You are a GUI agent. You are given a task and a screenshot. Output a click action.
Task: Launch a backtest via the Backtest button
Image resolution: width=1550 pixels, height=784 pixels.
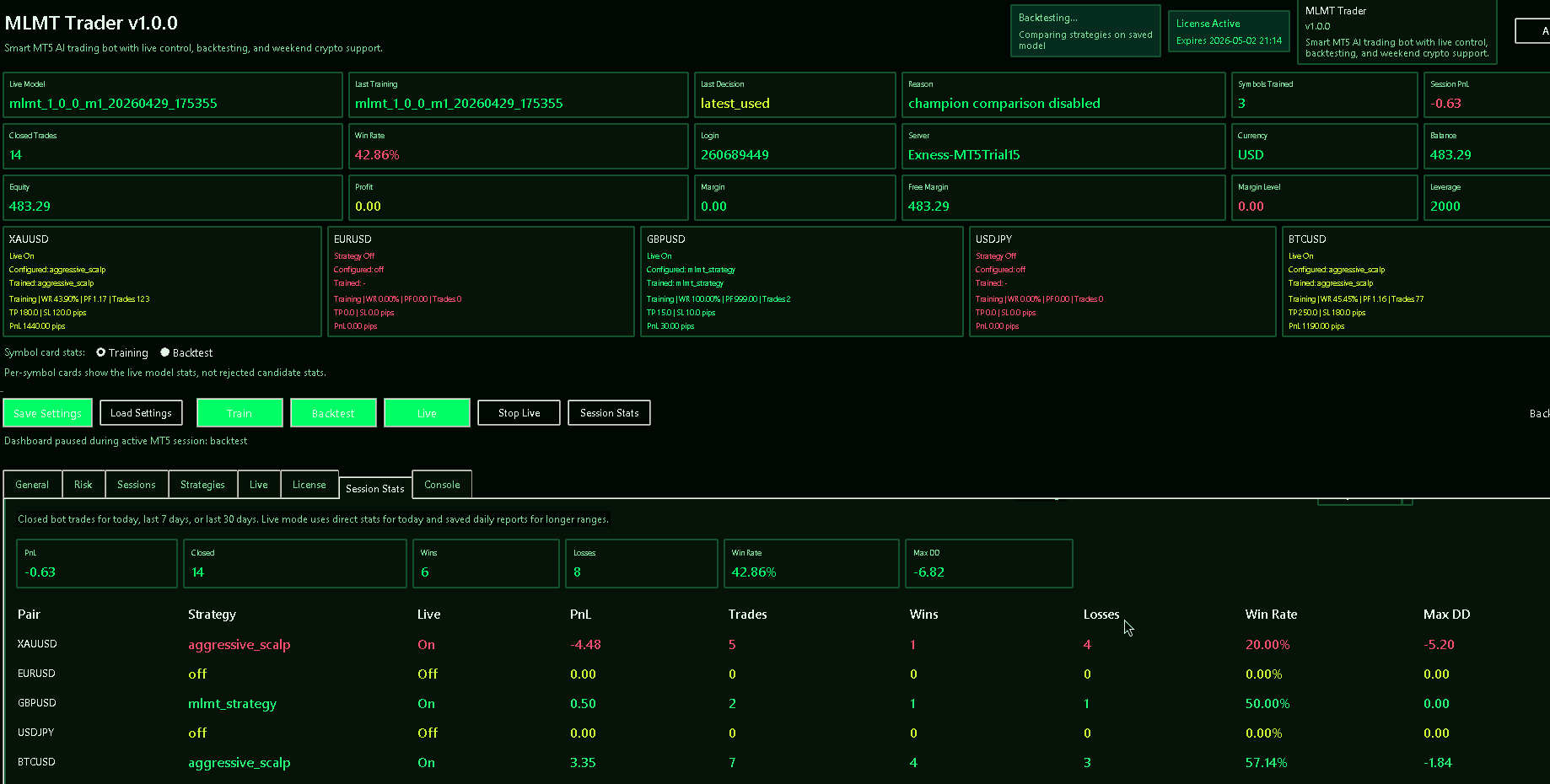(333, 412)
